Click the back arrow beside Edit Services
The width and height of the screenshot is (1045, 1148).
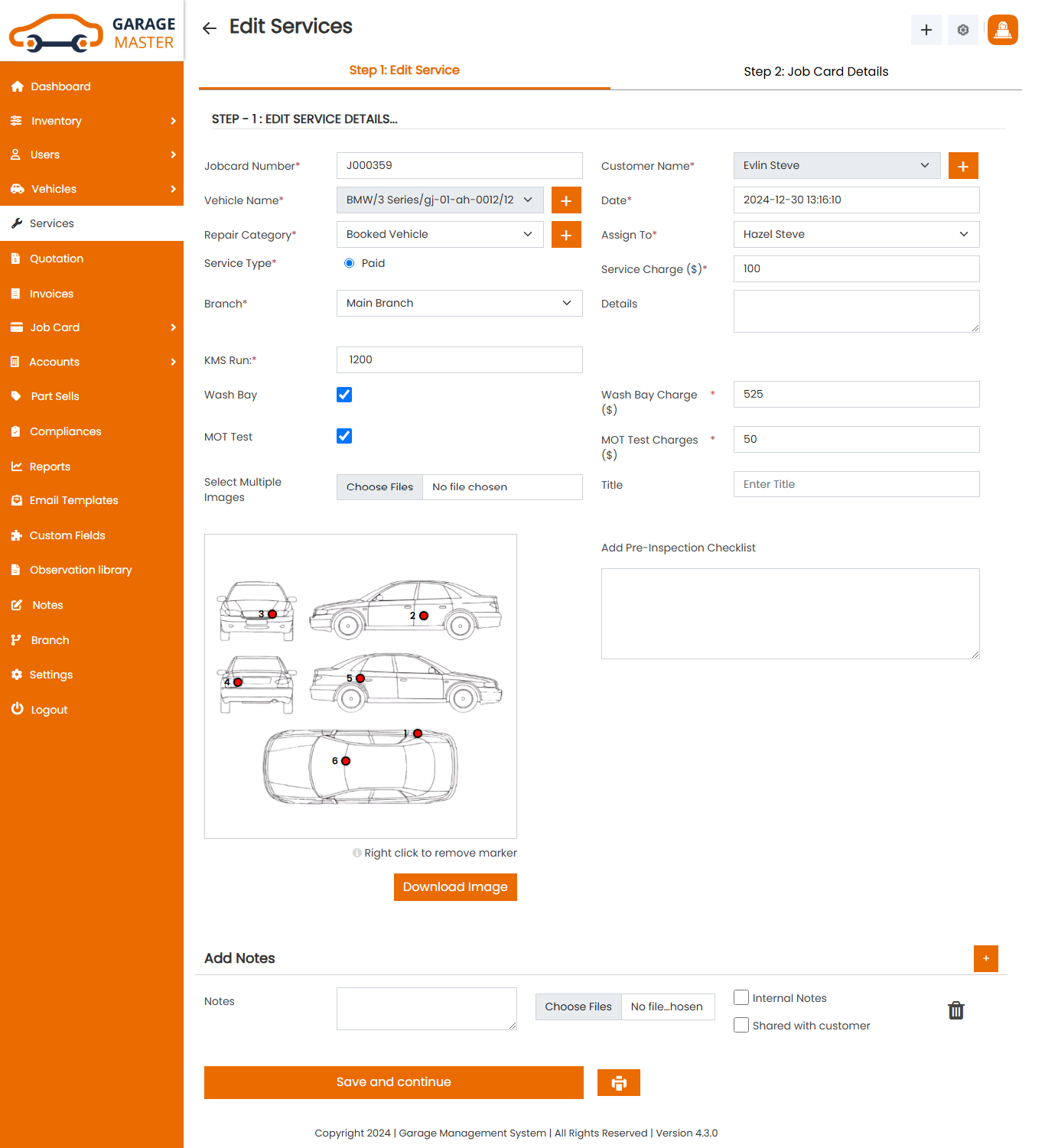pyautogui.click(x=210, y=28)
